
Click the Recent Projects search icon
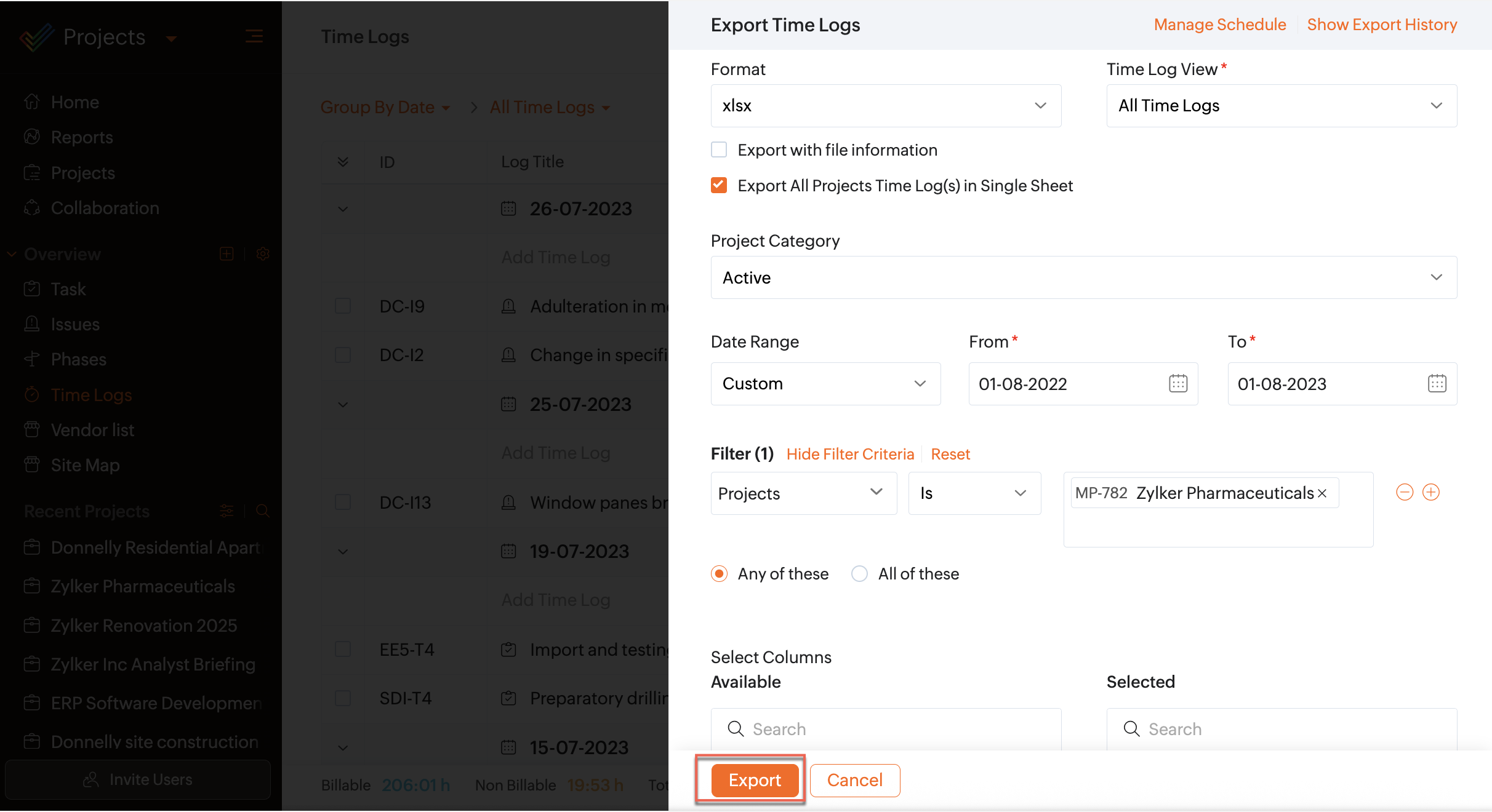(263, 511)
